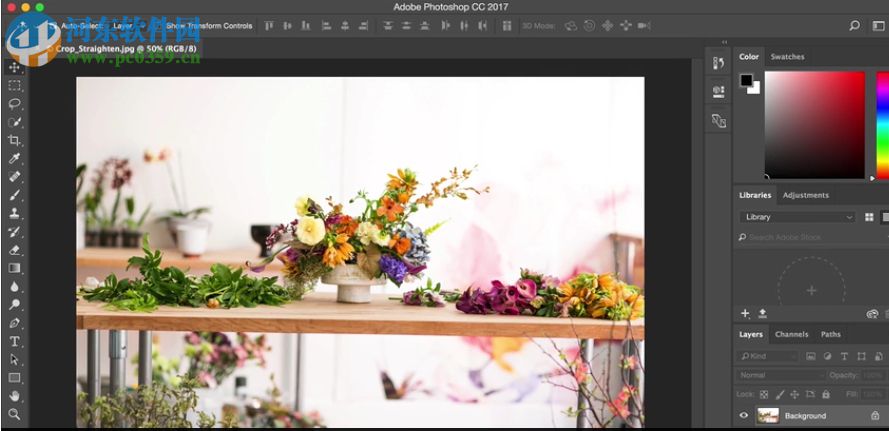Image resolution: width=889 pixels, height=431 pixels.
Task: Select the Pen tool
Action: 14,323
